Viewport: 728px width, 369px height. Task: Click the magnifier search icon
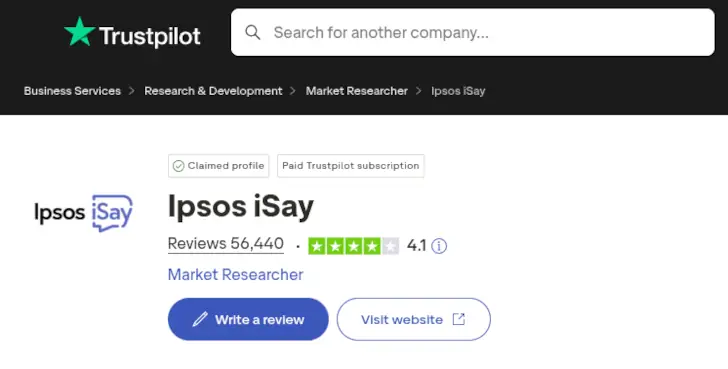(253, 32)
